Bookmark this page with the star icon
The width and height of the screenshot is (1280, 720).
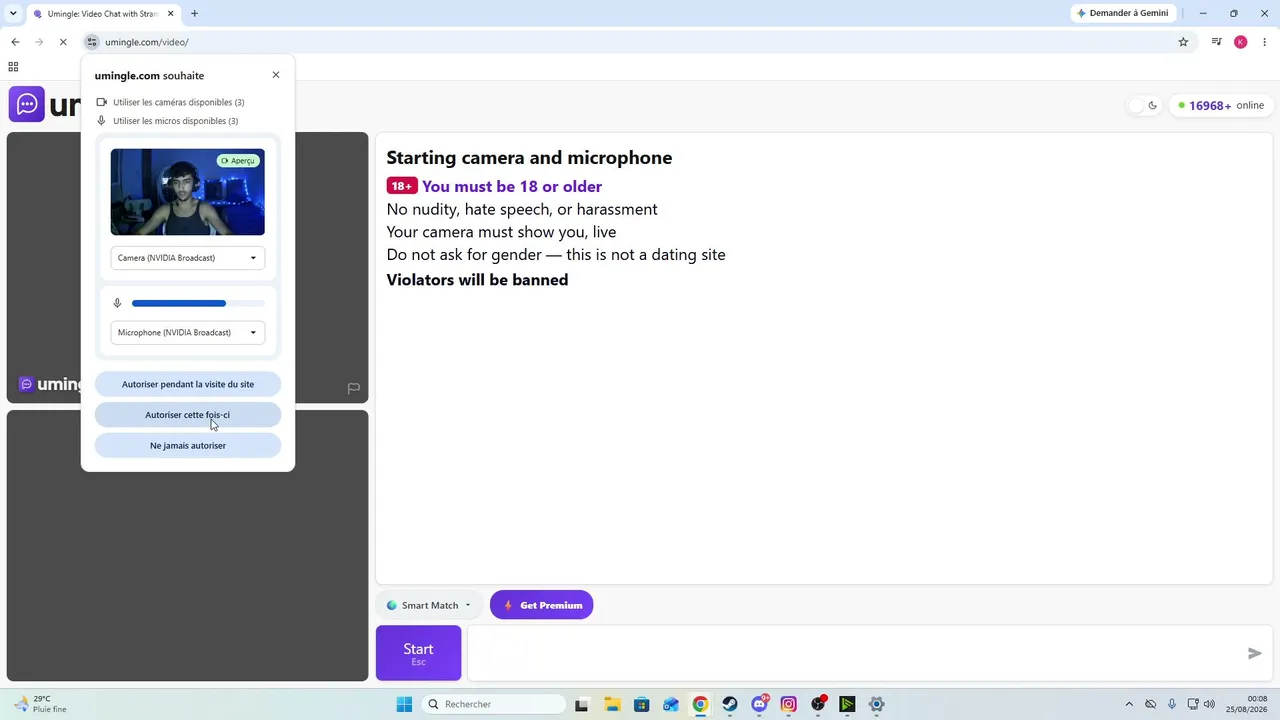(1183, 42)
